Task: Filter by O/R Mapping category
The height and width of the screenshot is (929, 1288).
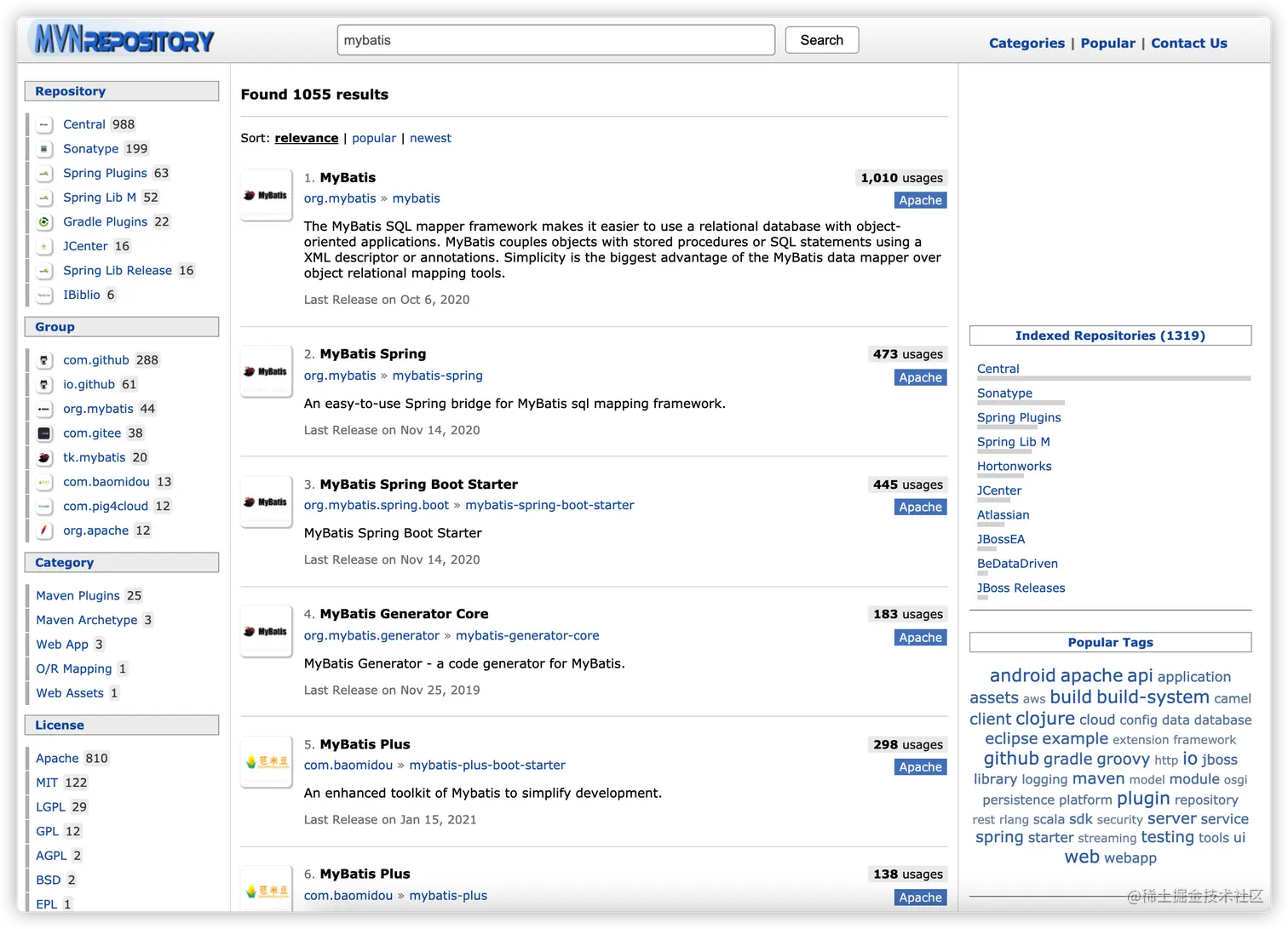Action: click(73, 669)
